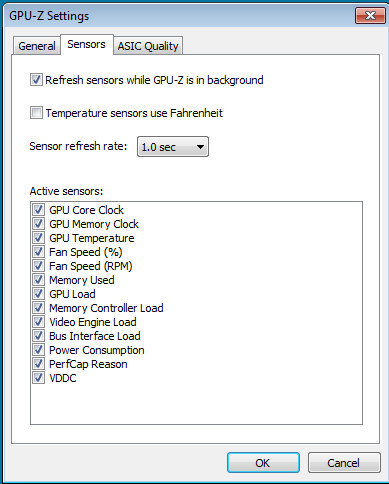Disable Memory Controller Load sensor

(38, 308)
